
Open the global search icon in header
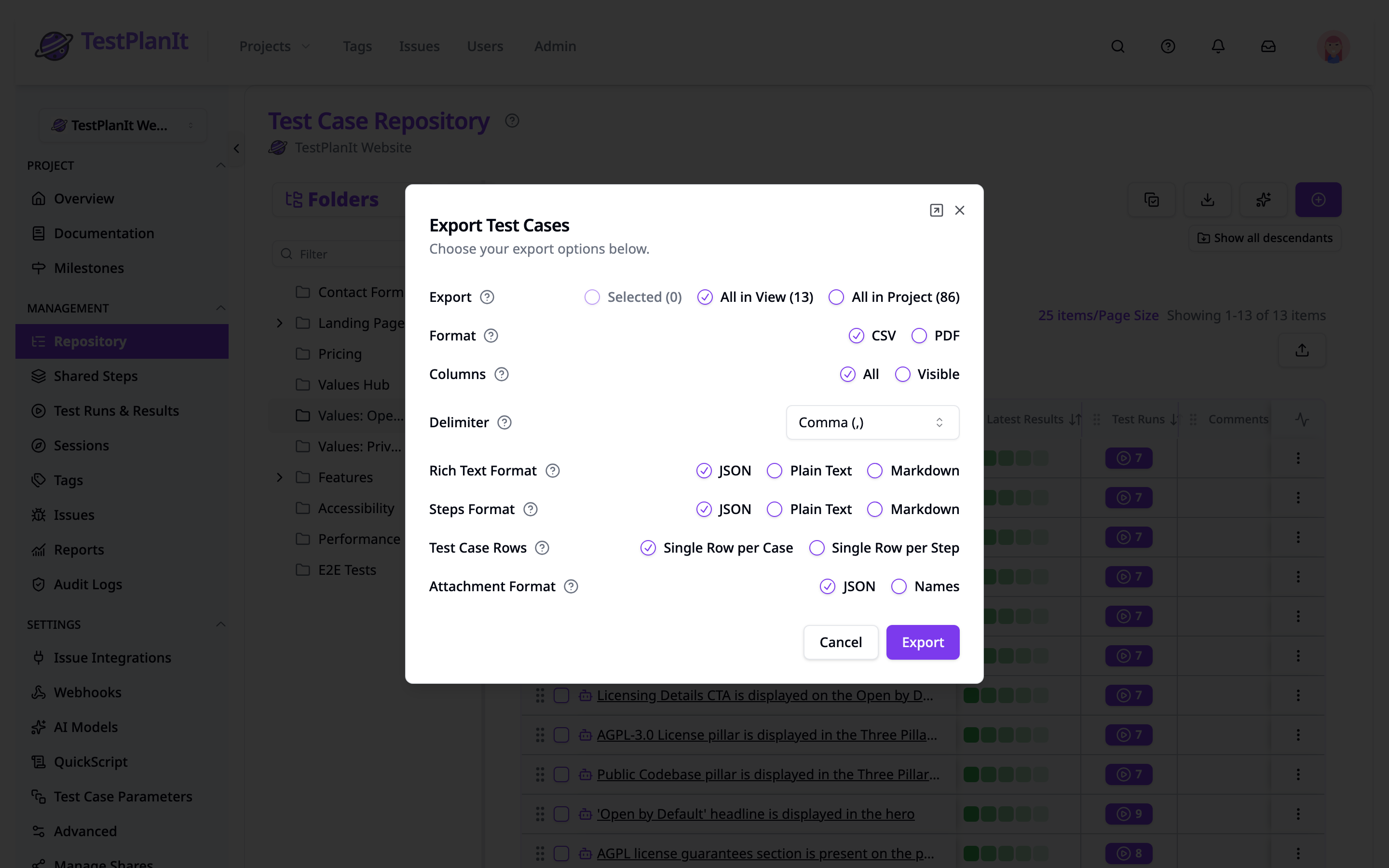click(1117, 46)
